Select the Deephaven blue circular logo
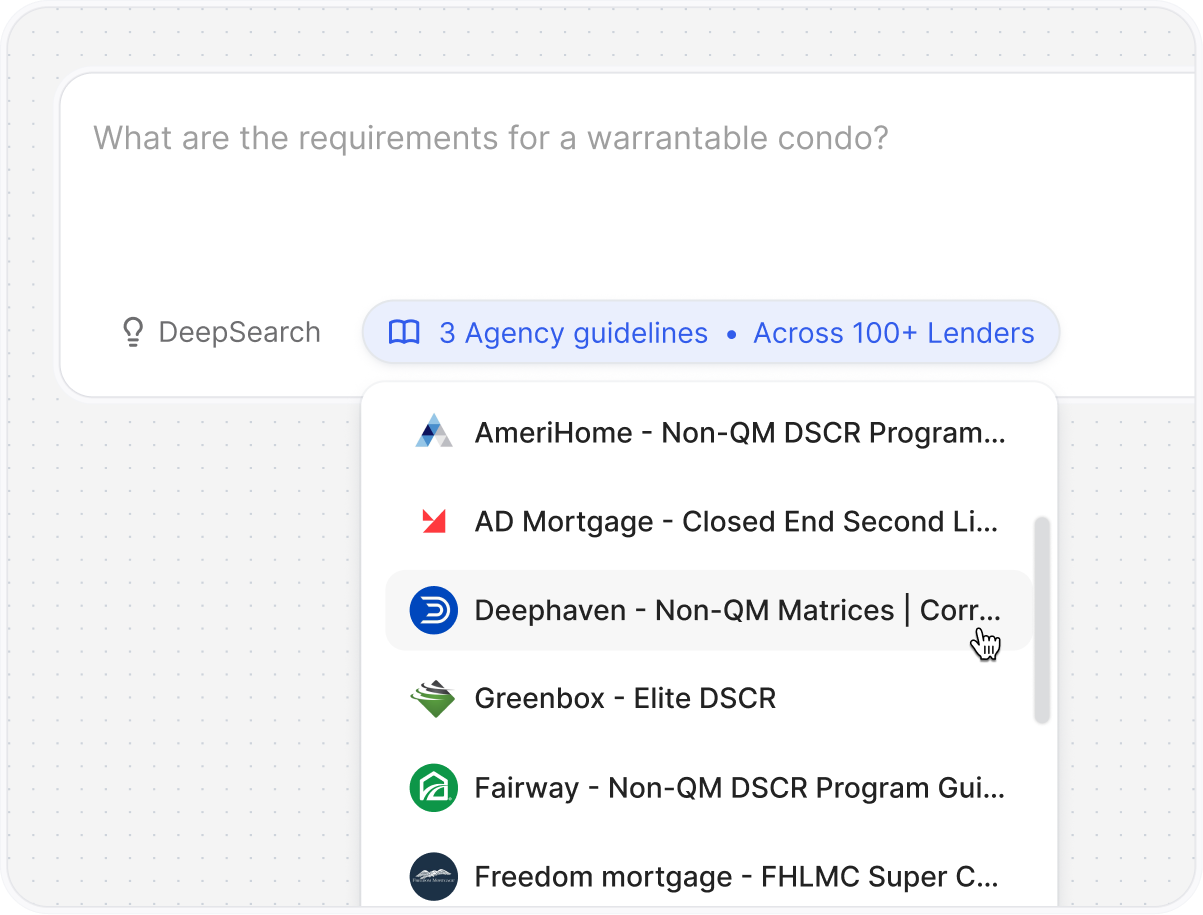 coord(434,610)
